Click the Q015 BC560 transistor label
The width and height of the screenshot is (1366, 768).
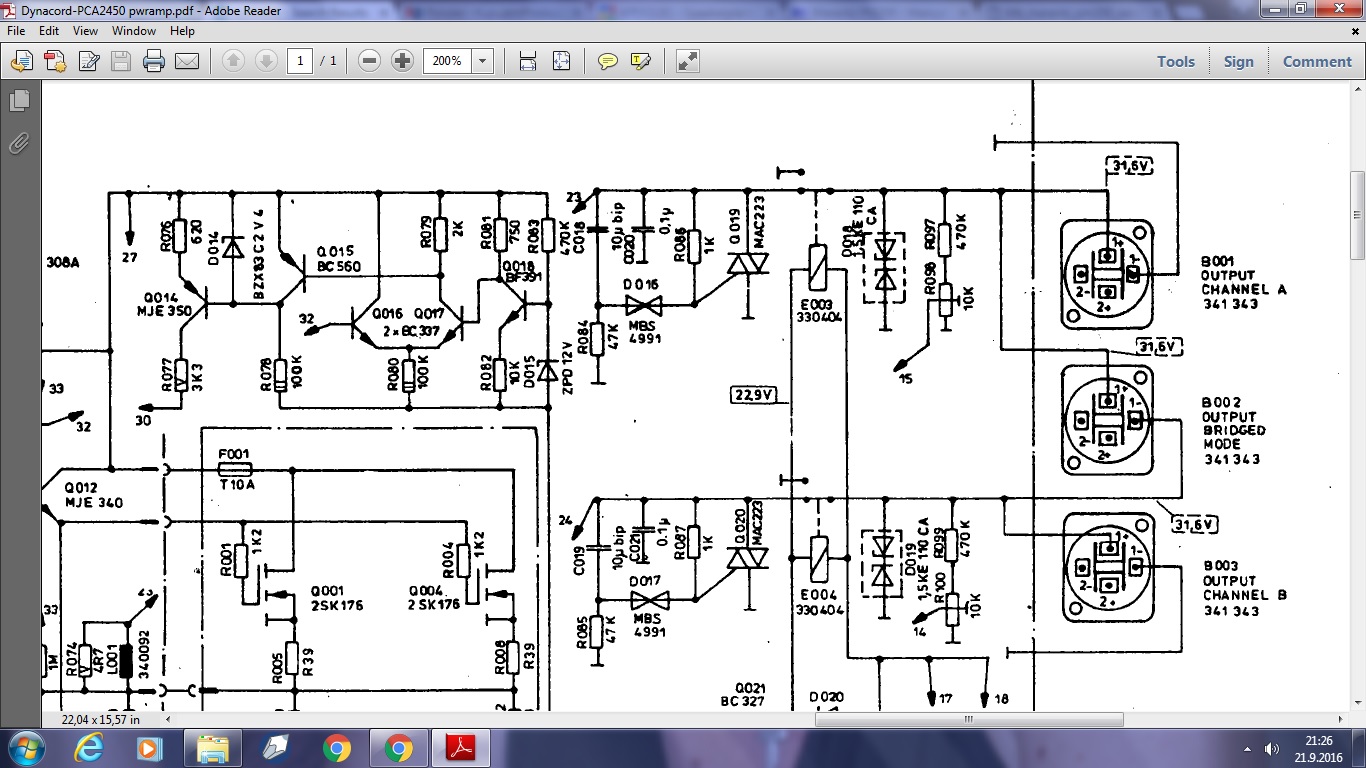click(338, 259)
